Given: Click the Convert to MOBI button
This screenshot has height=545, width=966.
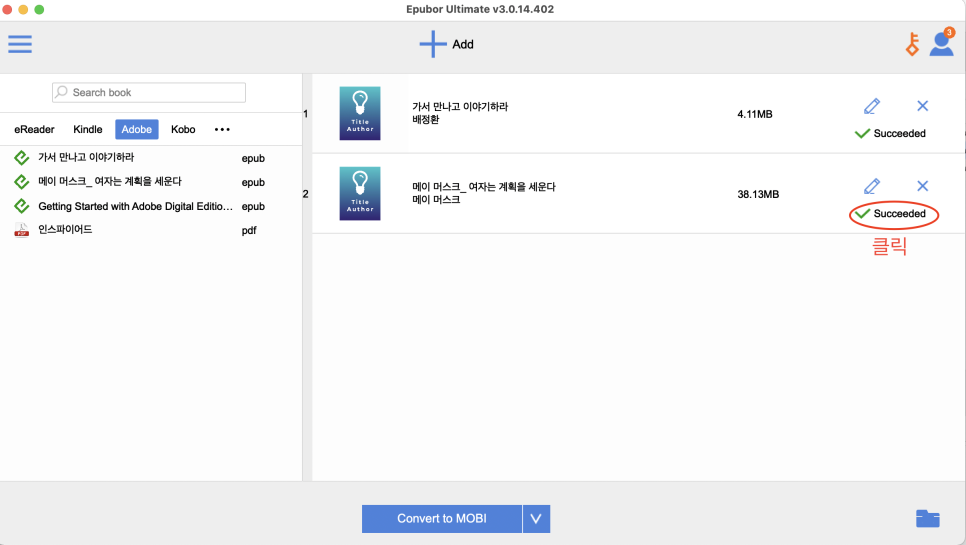Looking at the screenshot, I should point(442,519).
